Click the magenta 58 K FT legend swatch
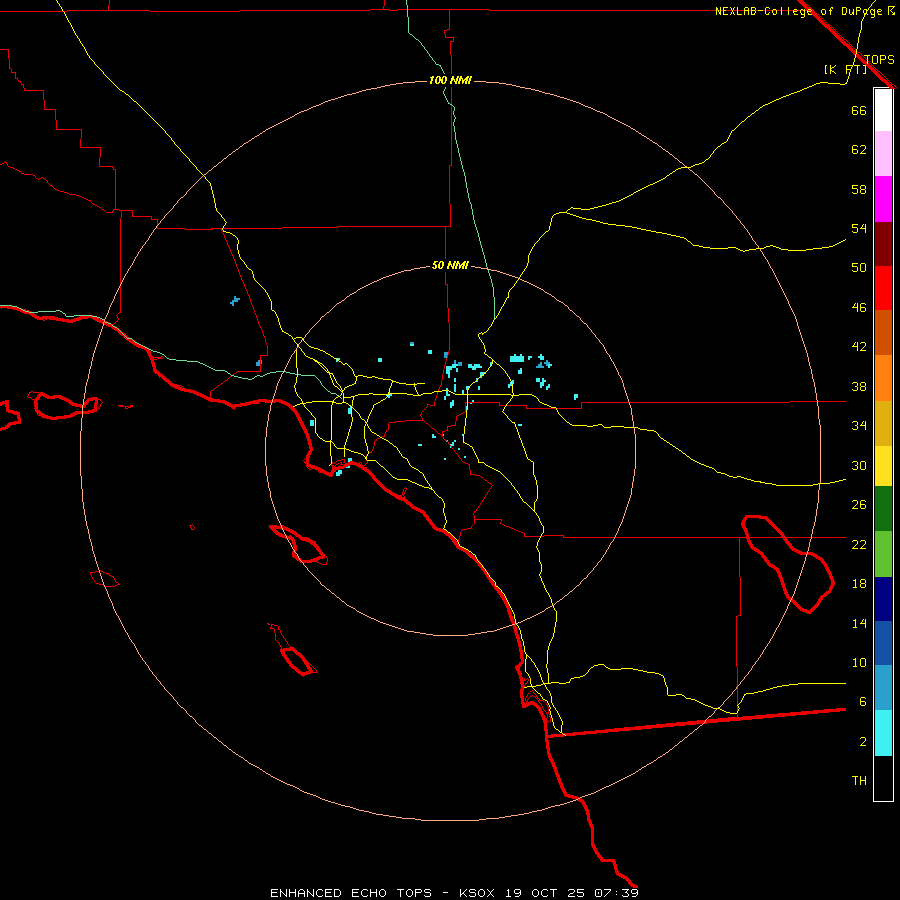The image size is (900, 900). 883,199
